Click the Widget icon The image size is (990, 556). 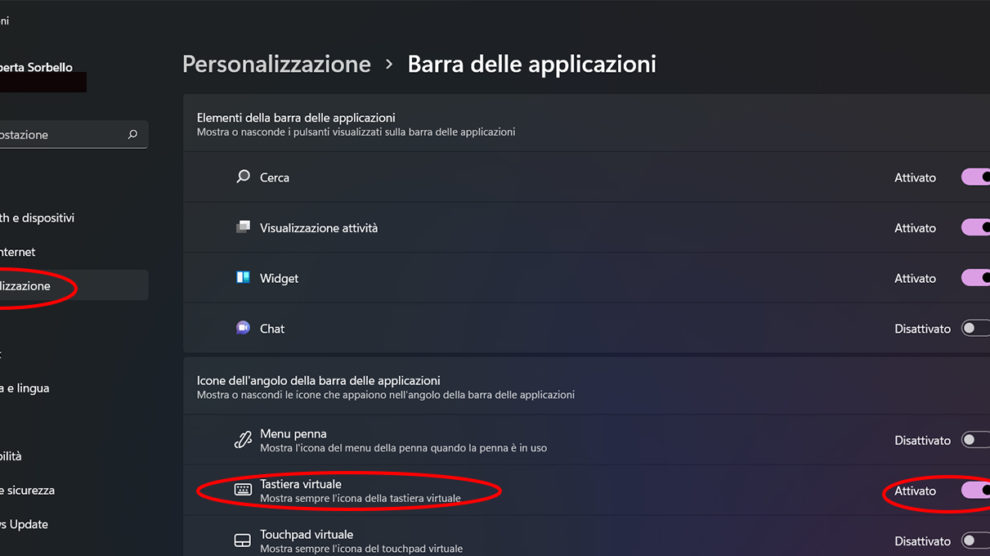tap(243, 278)
